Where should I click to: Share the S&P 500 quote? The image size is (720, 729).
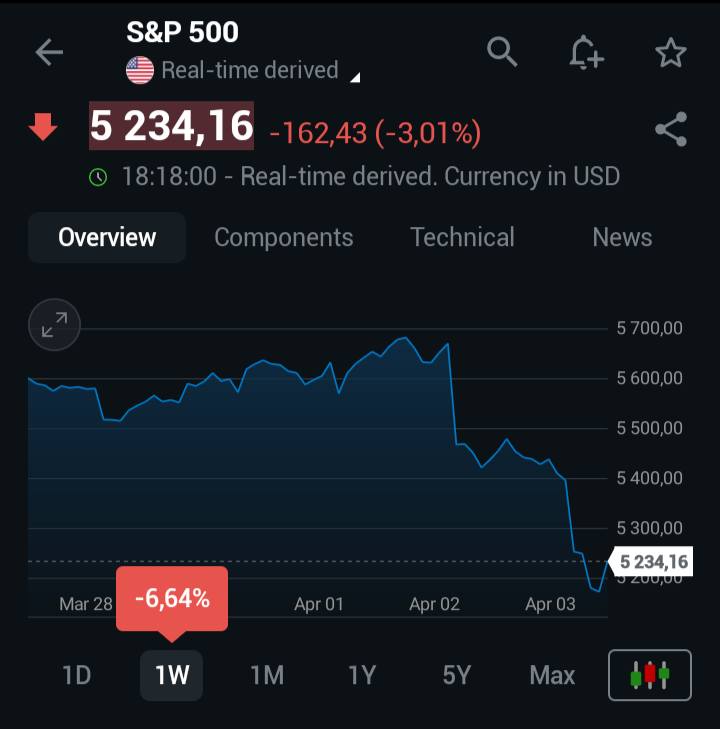pyautogui.click(x=671, y=129)
